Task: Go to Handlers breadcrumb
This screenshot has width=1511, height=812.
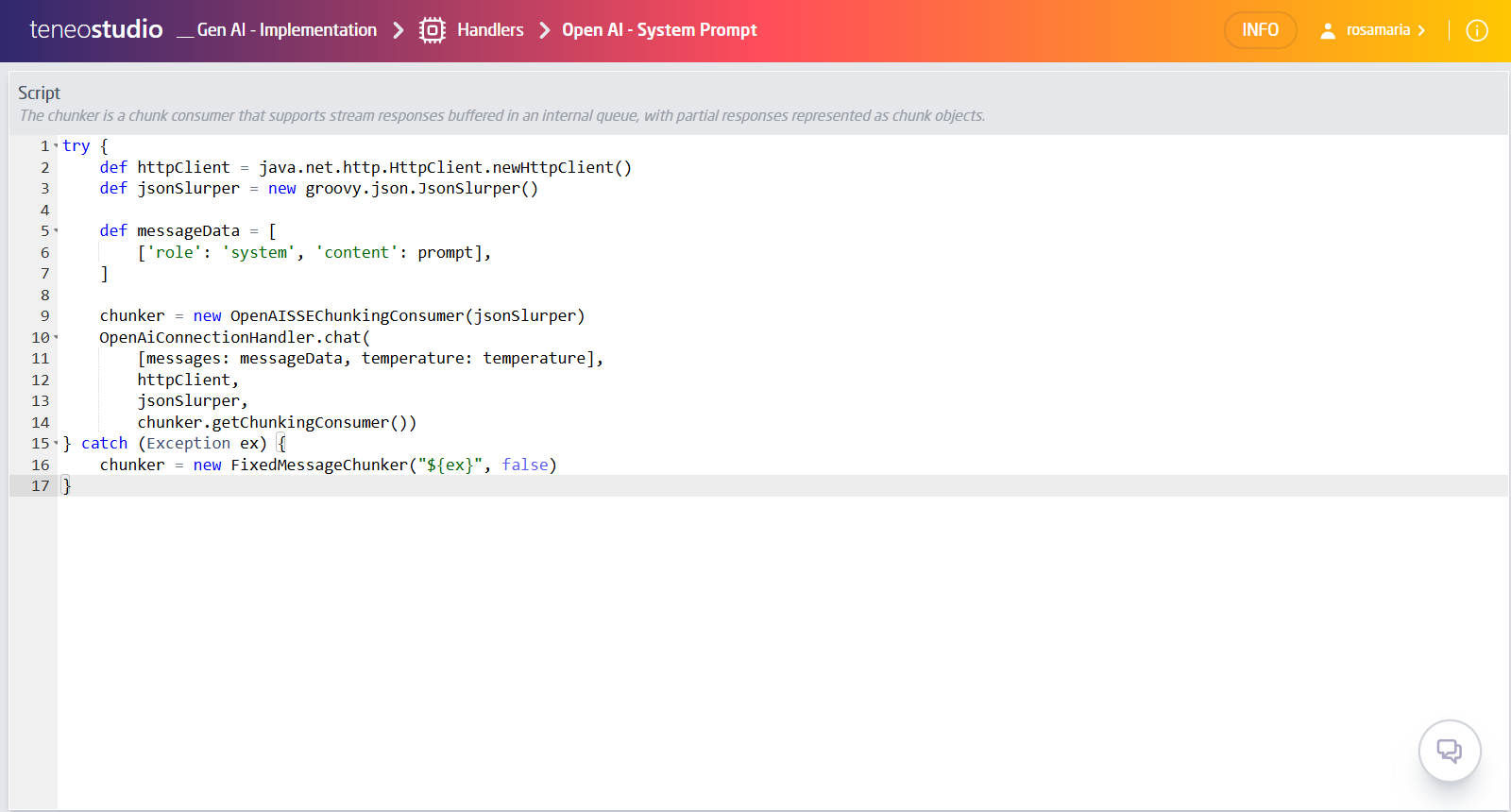Action: [x=490, y=30]
